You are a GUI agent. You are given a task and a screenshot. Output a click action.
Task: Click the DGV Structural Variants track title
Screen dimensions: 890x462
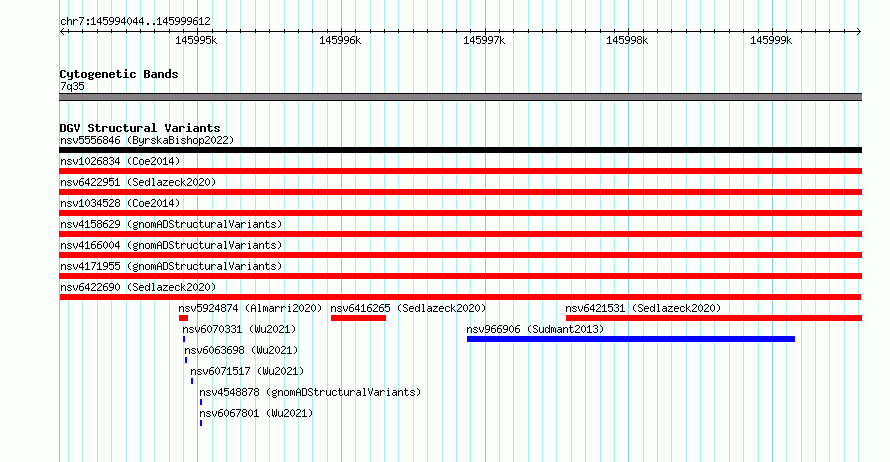point(140,128)
